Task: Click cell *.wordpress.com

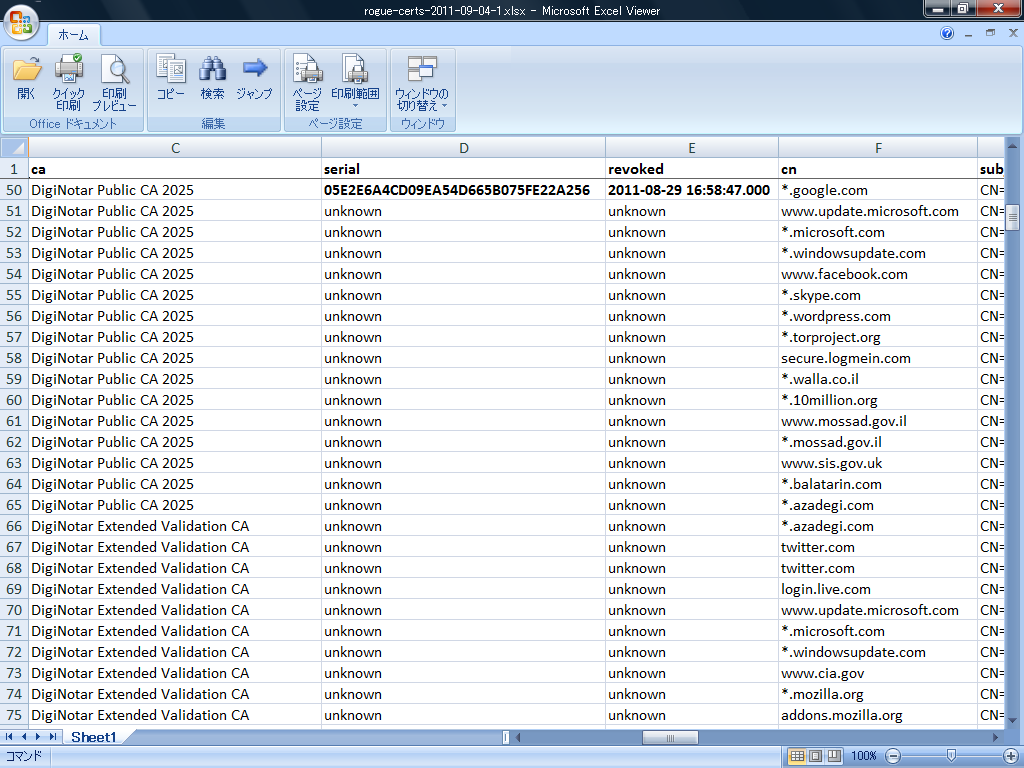Action: tap(878, 316)
